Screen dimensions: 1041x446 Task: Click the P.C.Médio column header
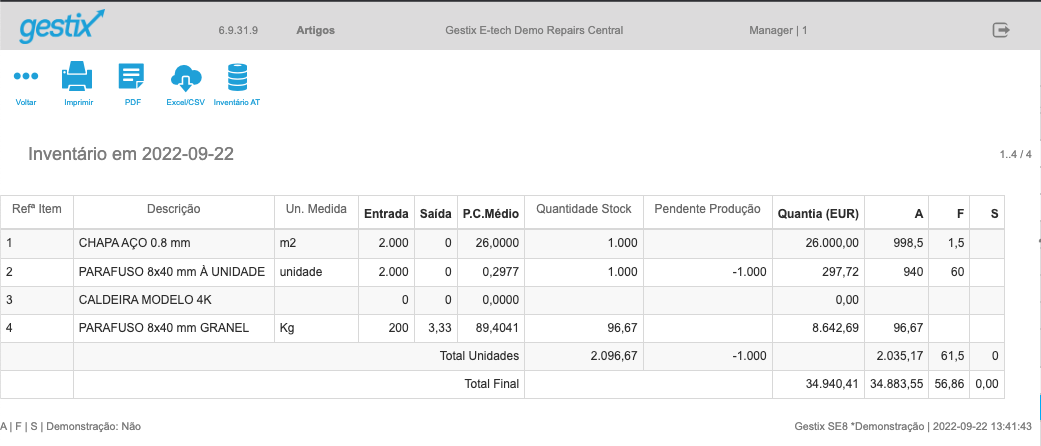491,214
